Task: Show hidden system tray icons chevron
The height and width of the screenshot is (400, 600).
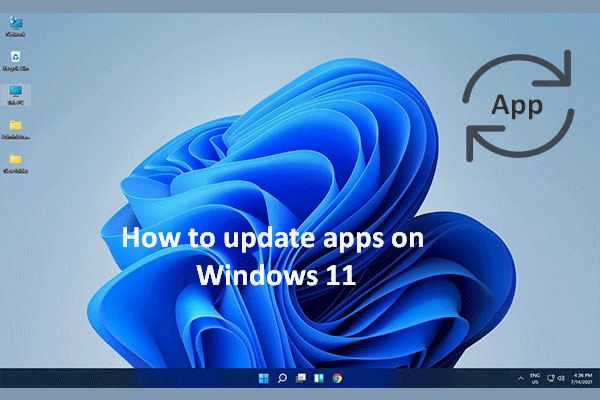Action: (x=521, y=379)
